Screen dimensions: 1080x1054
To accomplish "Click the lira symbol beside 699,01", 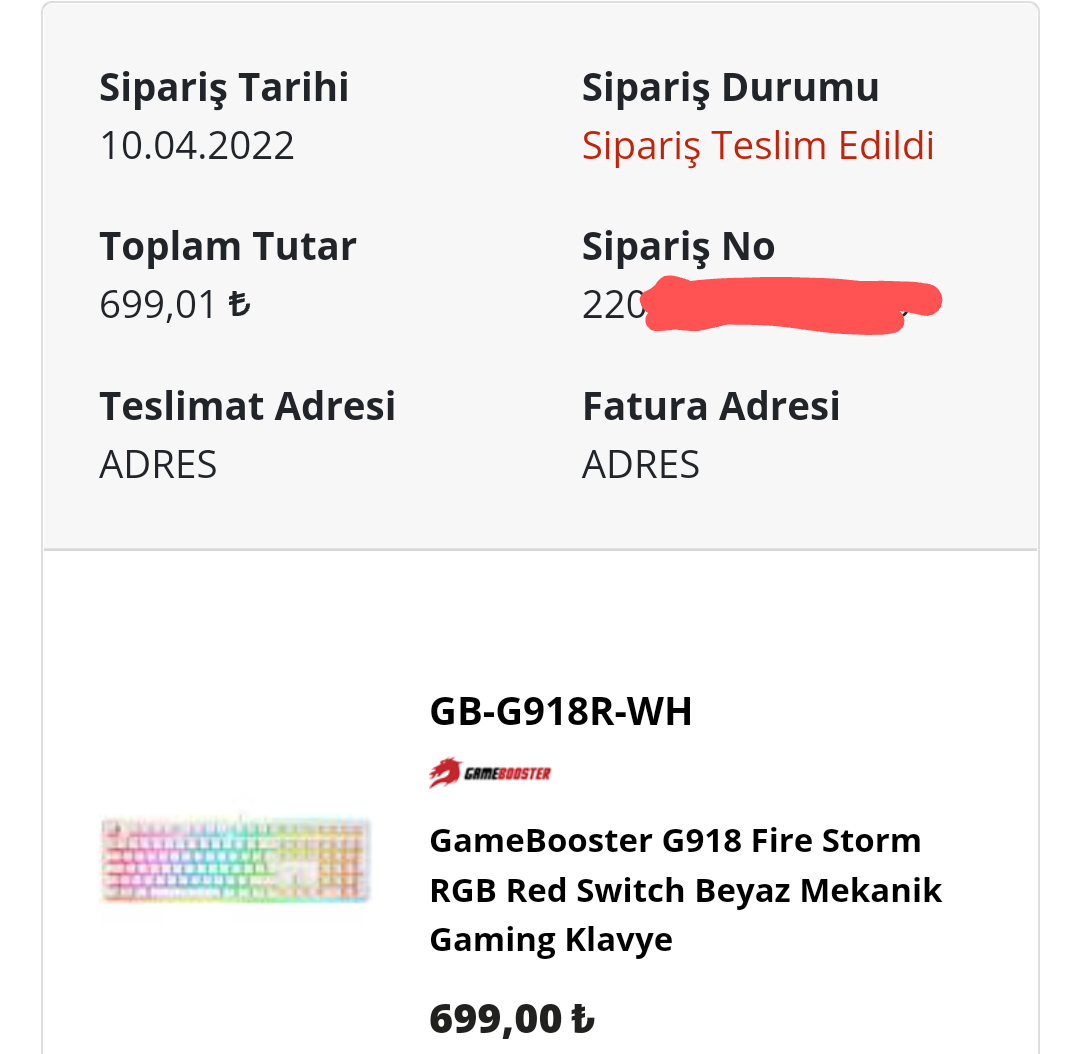I will point(239,305).
